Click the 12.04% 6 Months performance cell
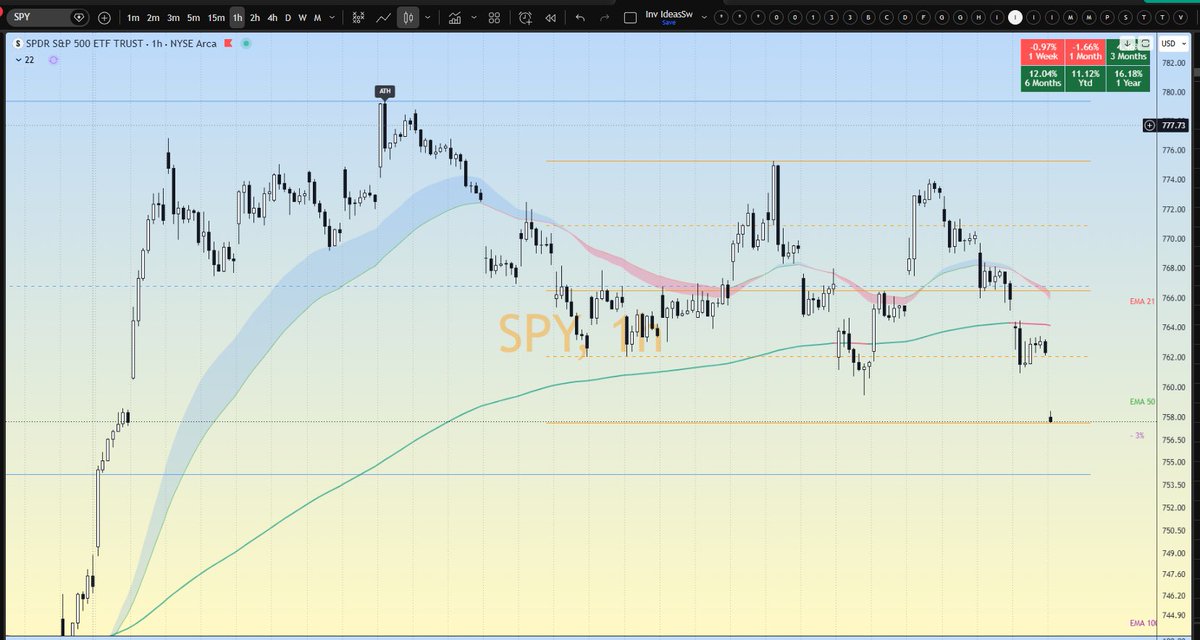Image resolution: width=1200 pixels, height=640 pixels. tap(1042, 78)
